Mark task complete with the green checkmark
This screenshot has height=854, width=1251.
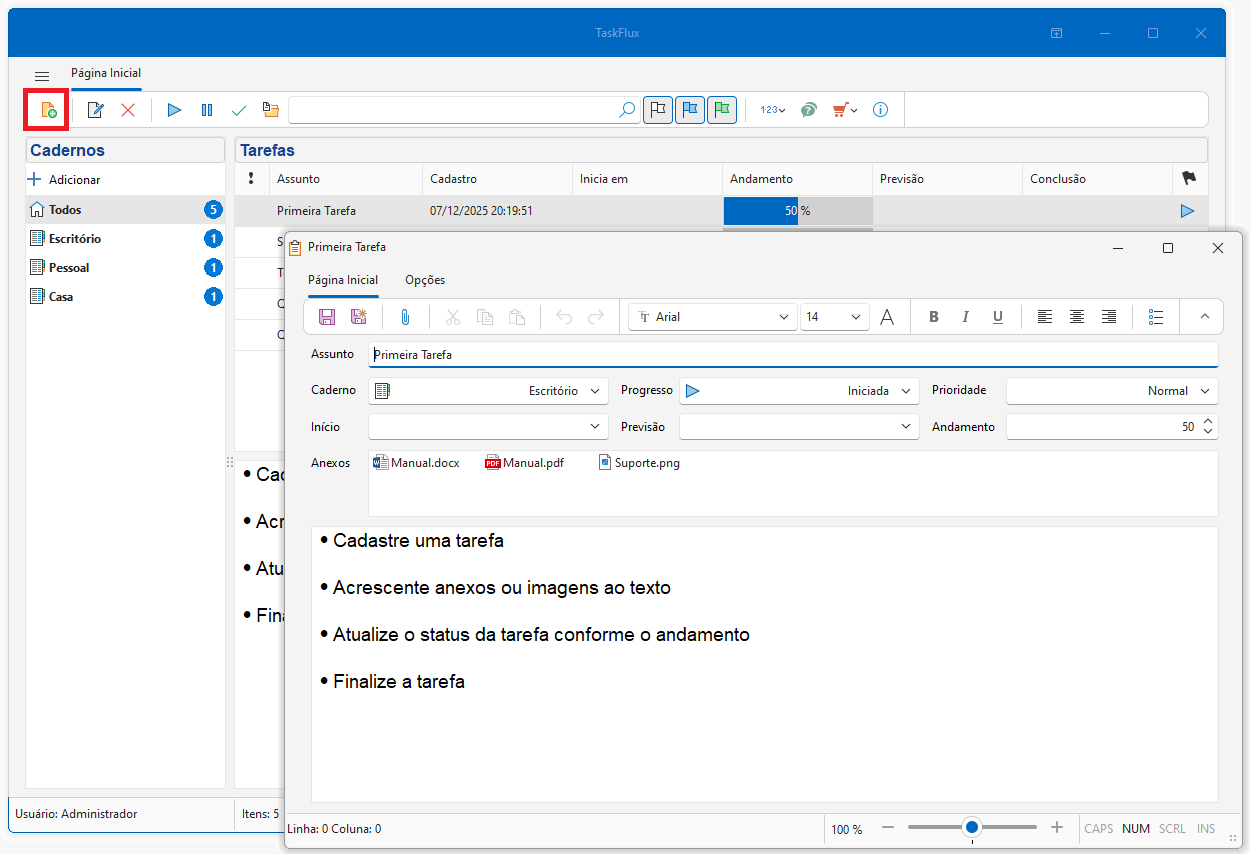click(239, 110)
